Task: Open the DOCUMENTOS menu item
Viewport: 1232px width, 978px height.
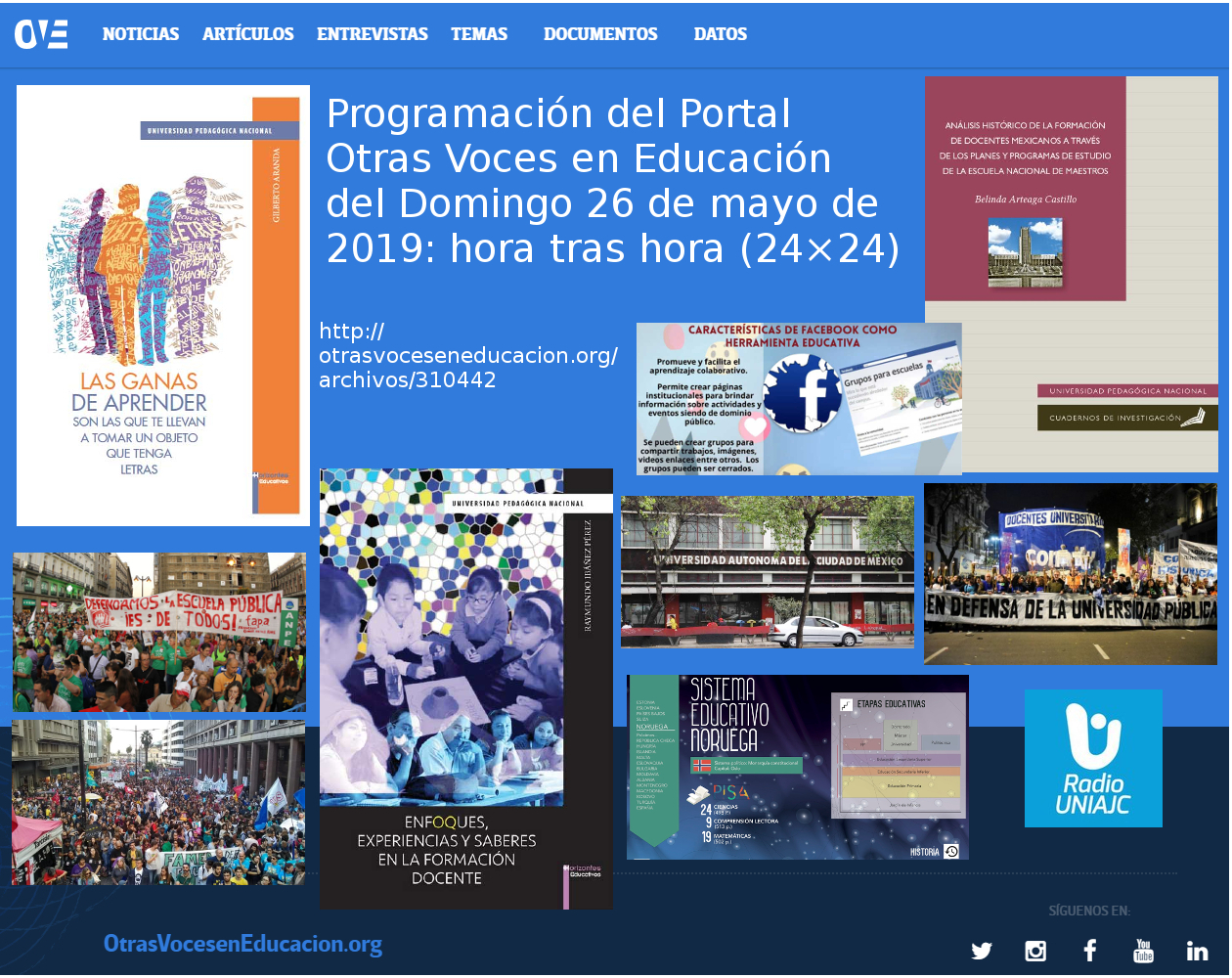Action: click(600, 34)
